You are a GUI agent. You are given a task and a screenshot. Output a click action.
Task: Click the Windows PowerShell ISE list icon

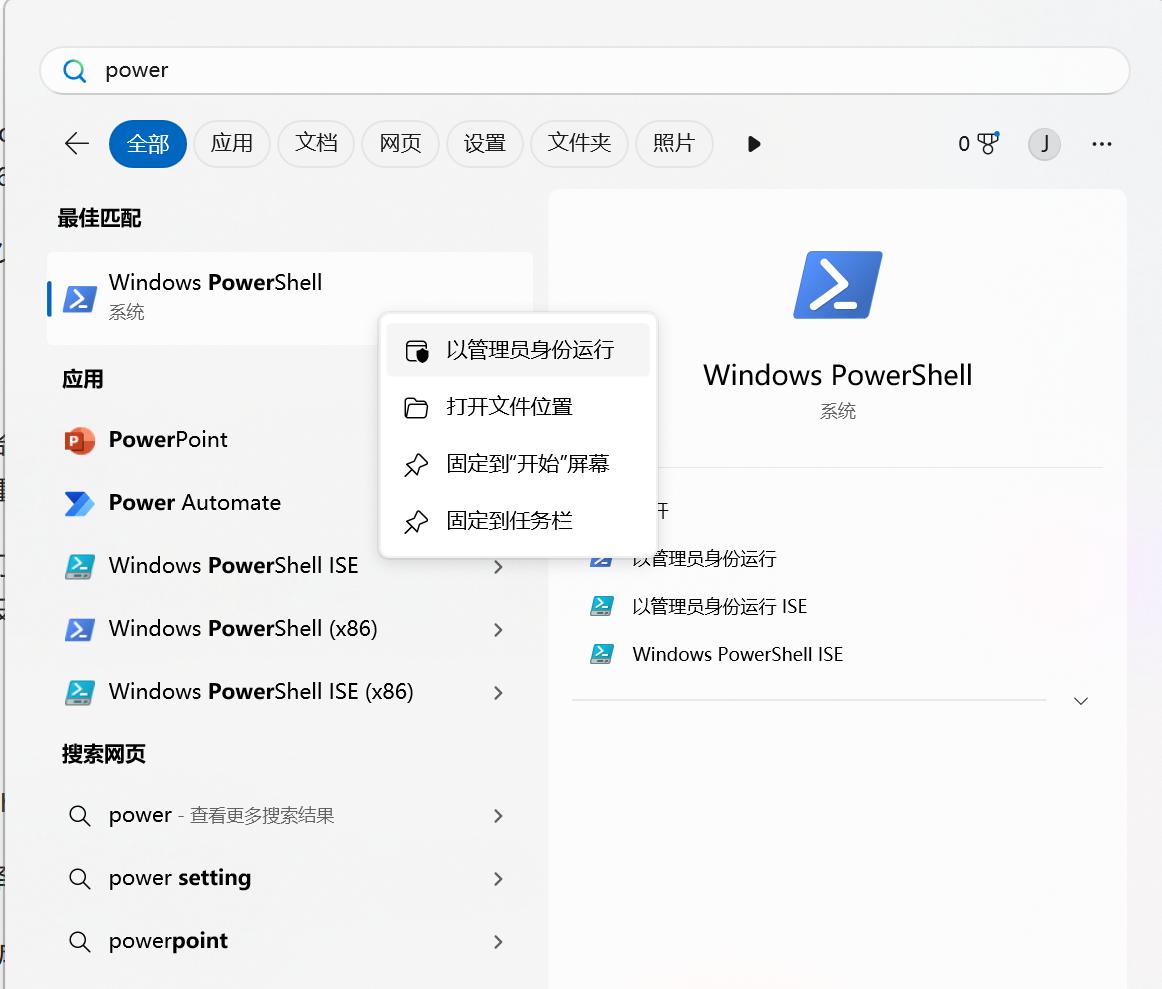pos(79,567)
